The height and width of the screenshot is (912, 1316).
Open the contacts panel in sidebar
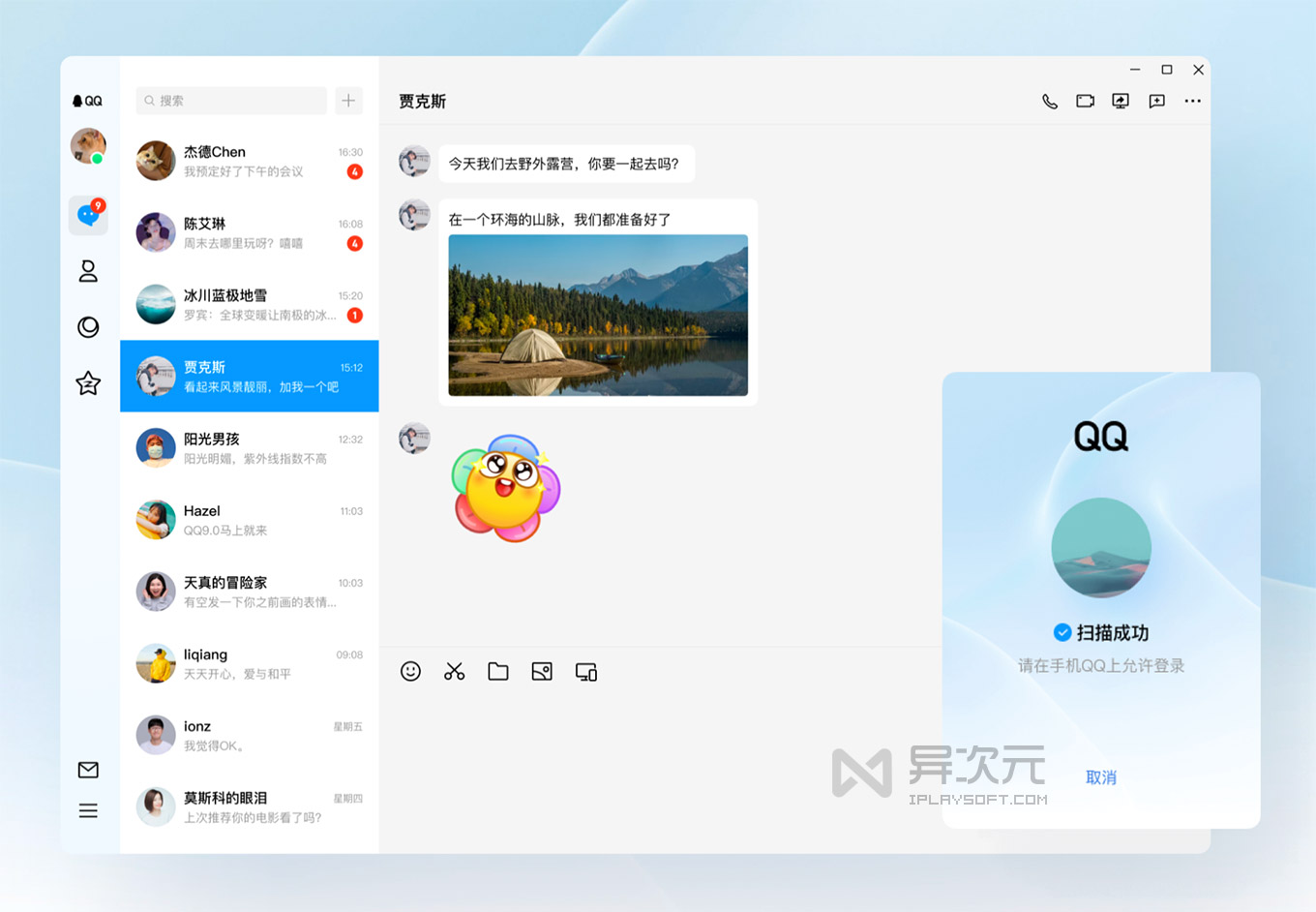[x=88, y=271]
